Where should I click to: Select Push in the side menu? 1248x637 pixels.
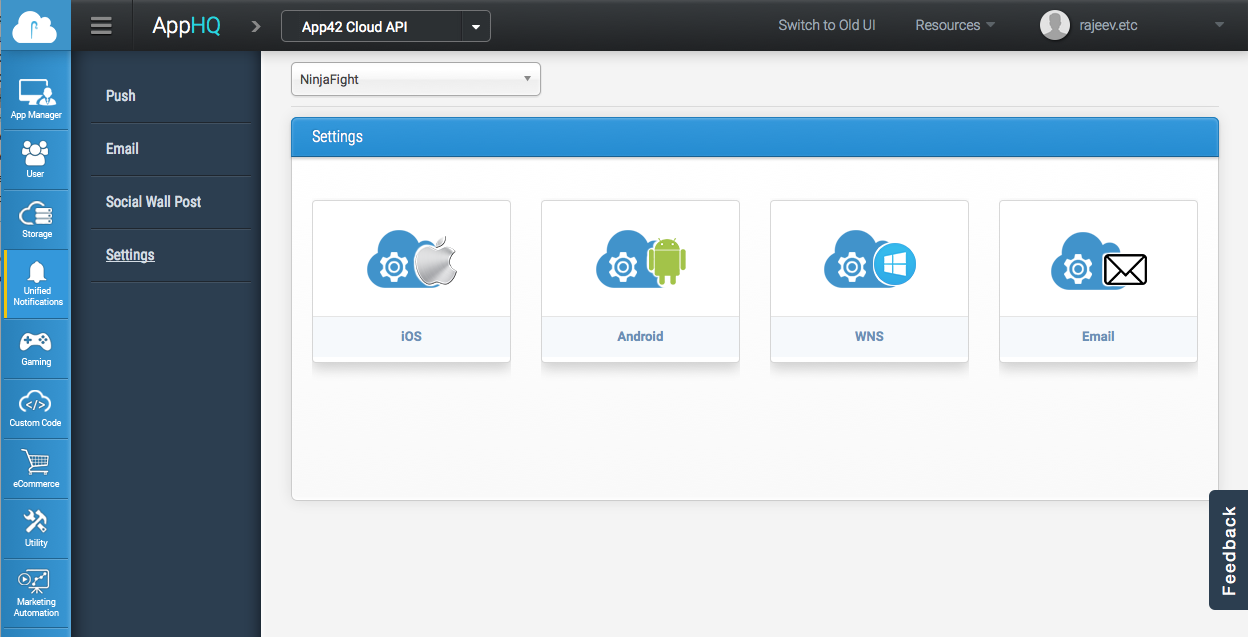tap(121, 96)
